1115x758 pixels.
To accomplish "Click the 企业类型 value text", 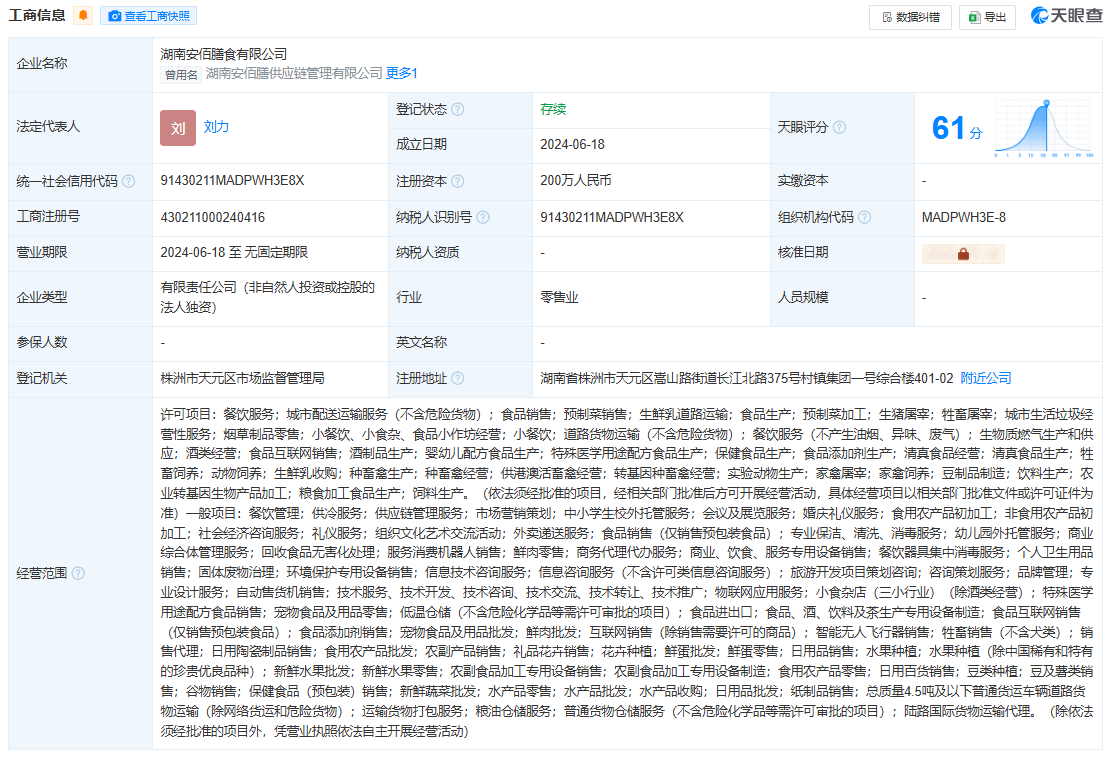I will pos(267,297).
